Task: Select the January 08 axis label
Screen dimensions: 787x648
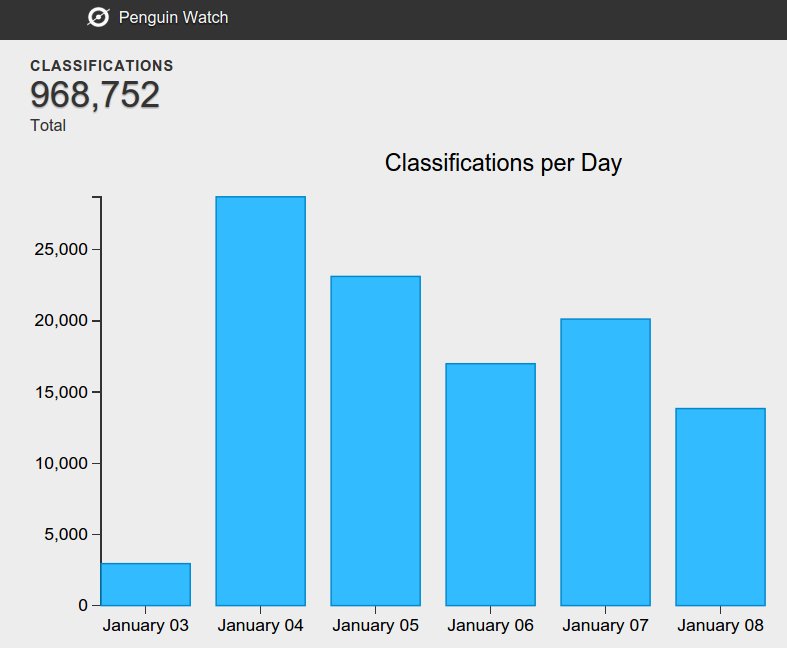Action: (720, 626)
